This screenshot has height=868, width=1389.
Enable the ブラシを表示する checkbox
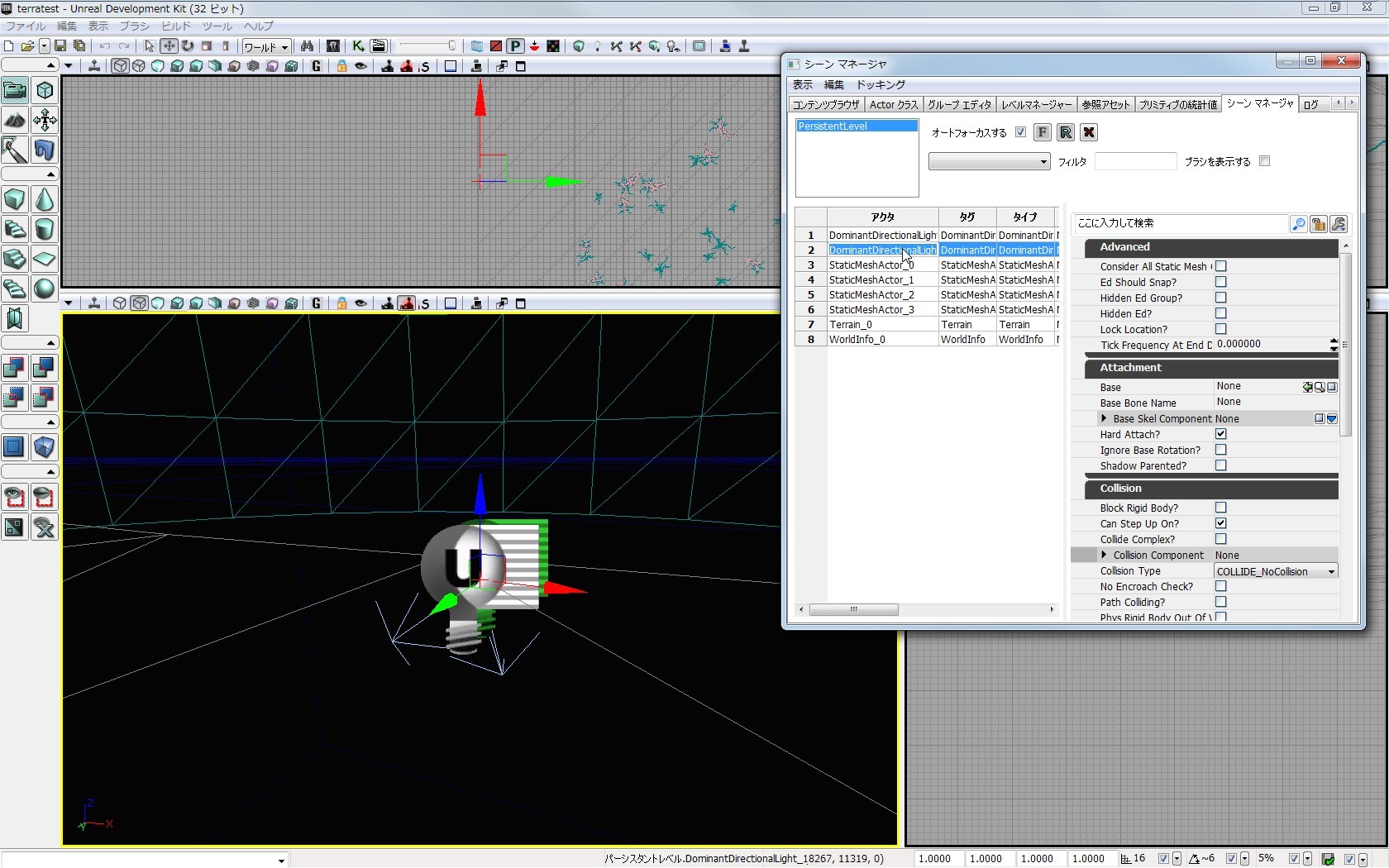point(1264,161)
